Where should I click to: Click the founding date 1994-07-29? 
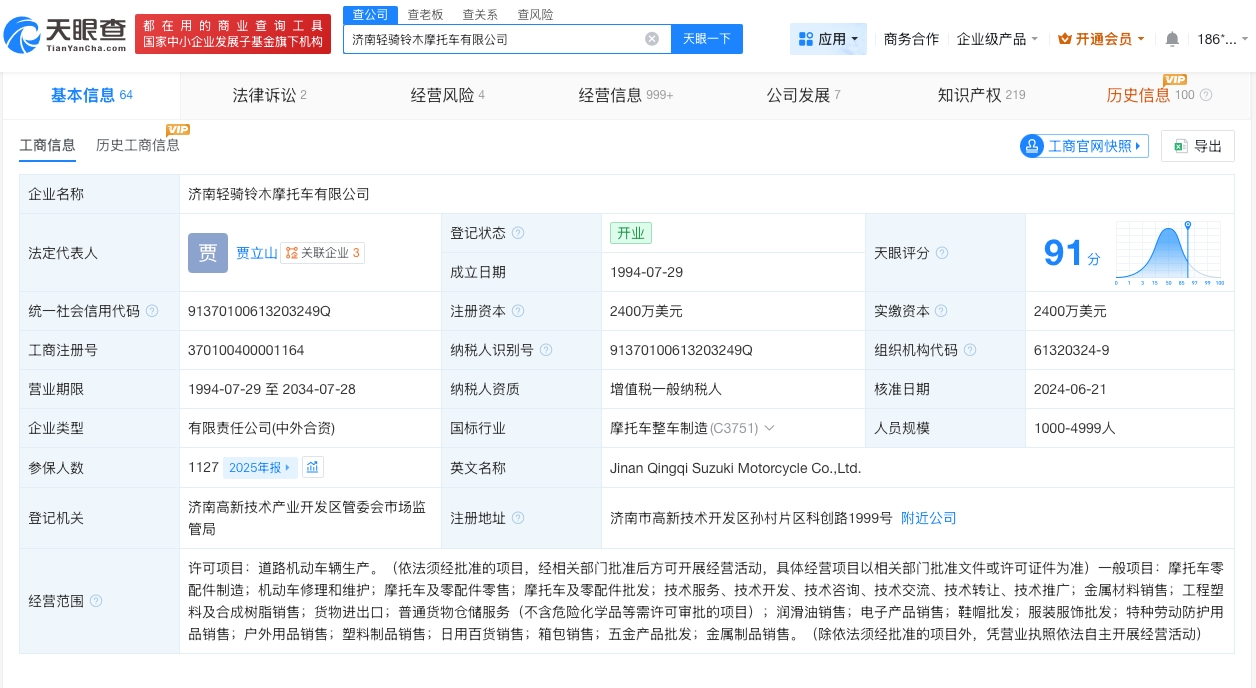[x=645, y=272]
